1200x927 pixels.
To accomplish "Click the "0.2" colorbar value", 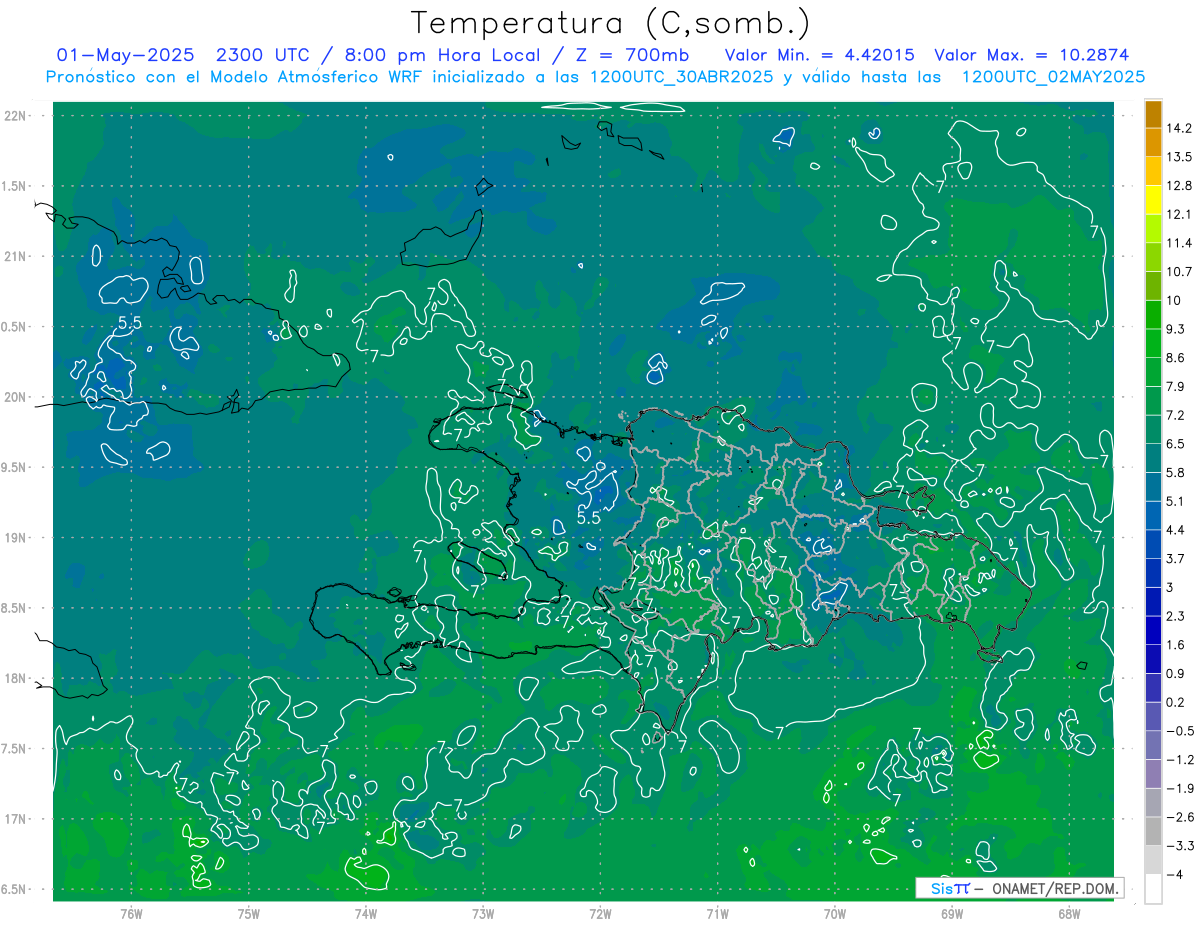I will (1176, 703).
